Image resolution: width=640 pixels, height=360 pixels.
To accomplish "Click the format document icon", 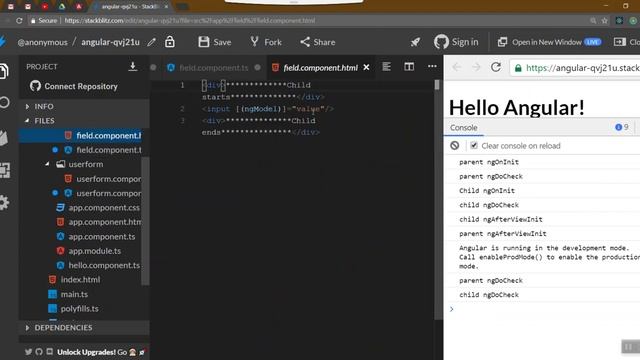I will (386, 67).
